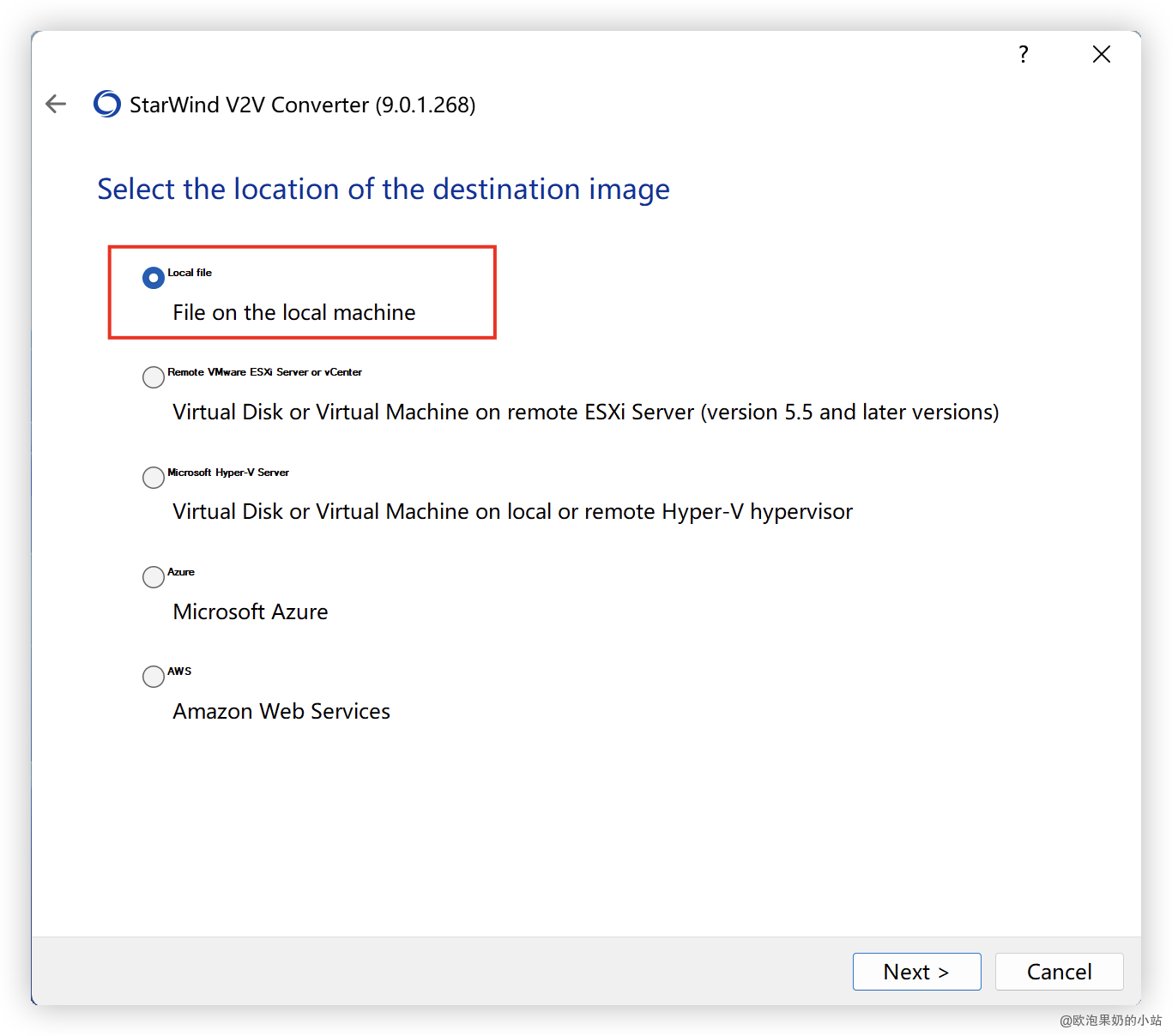Image resolution: width=1172 pixels, height=1036 pixels.
Task: Select Microsoft Hyper-V Server option
Action: (x=154, y=478)
